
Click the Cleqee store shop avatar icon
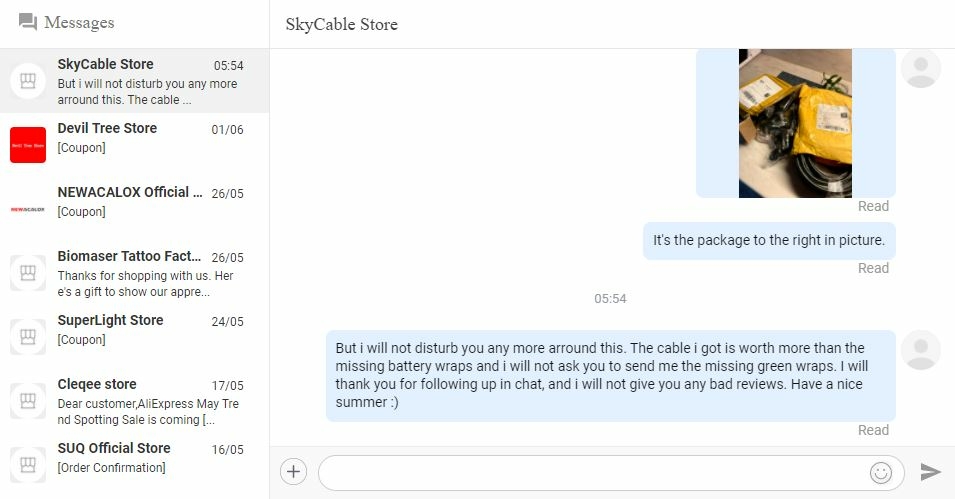(x=28, y=400)
